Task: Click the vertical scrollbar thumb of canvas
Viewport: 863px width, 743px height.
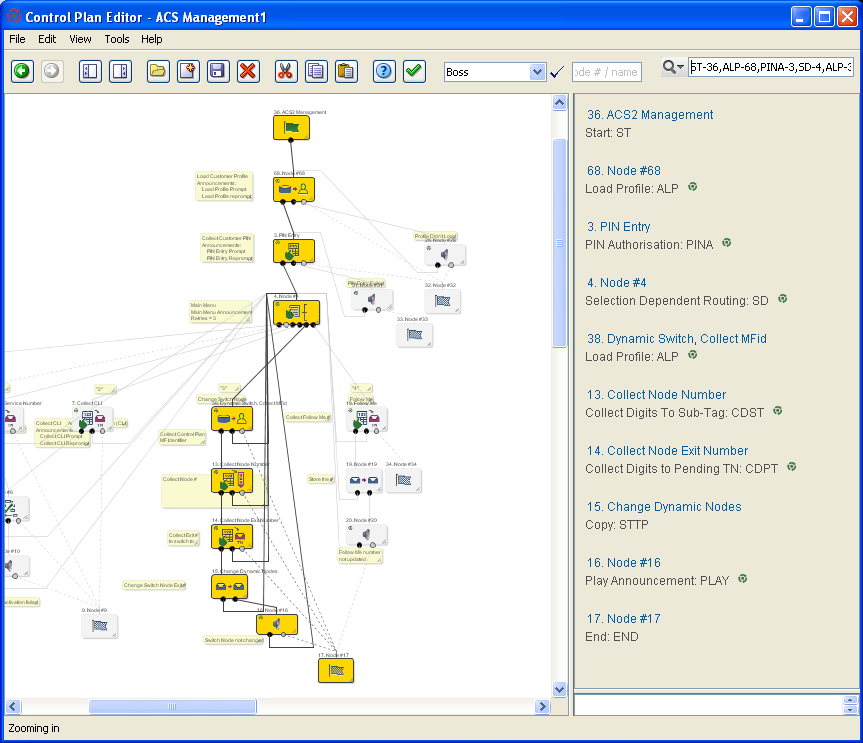Action: click(x=559, y=243)
